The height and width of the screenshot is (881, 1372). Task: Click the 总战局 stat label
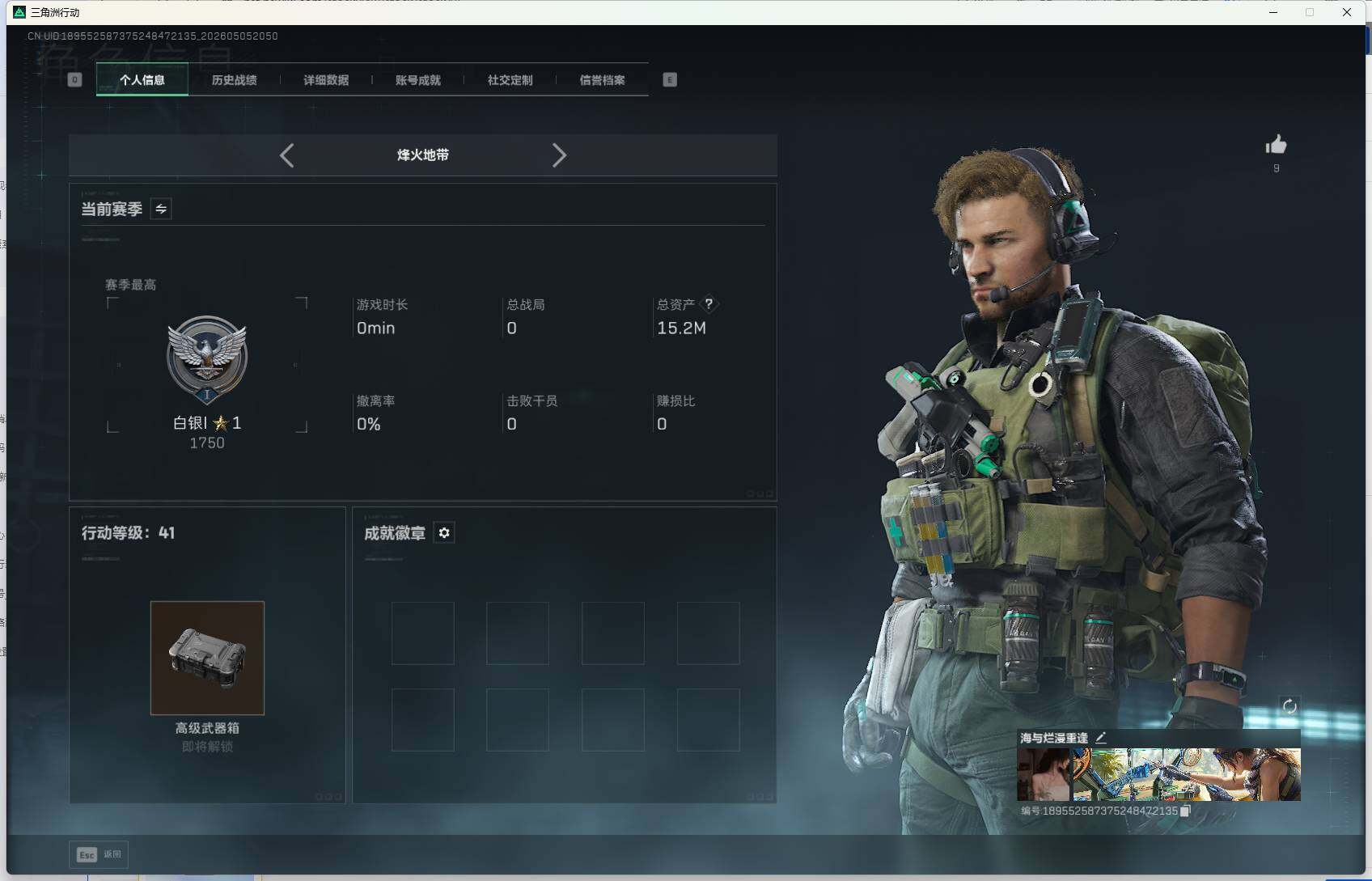tap(526, 304)
